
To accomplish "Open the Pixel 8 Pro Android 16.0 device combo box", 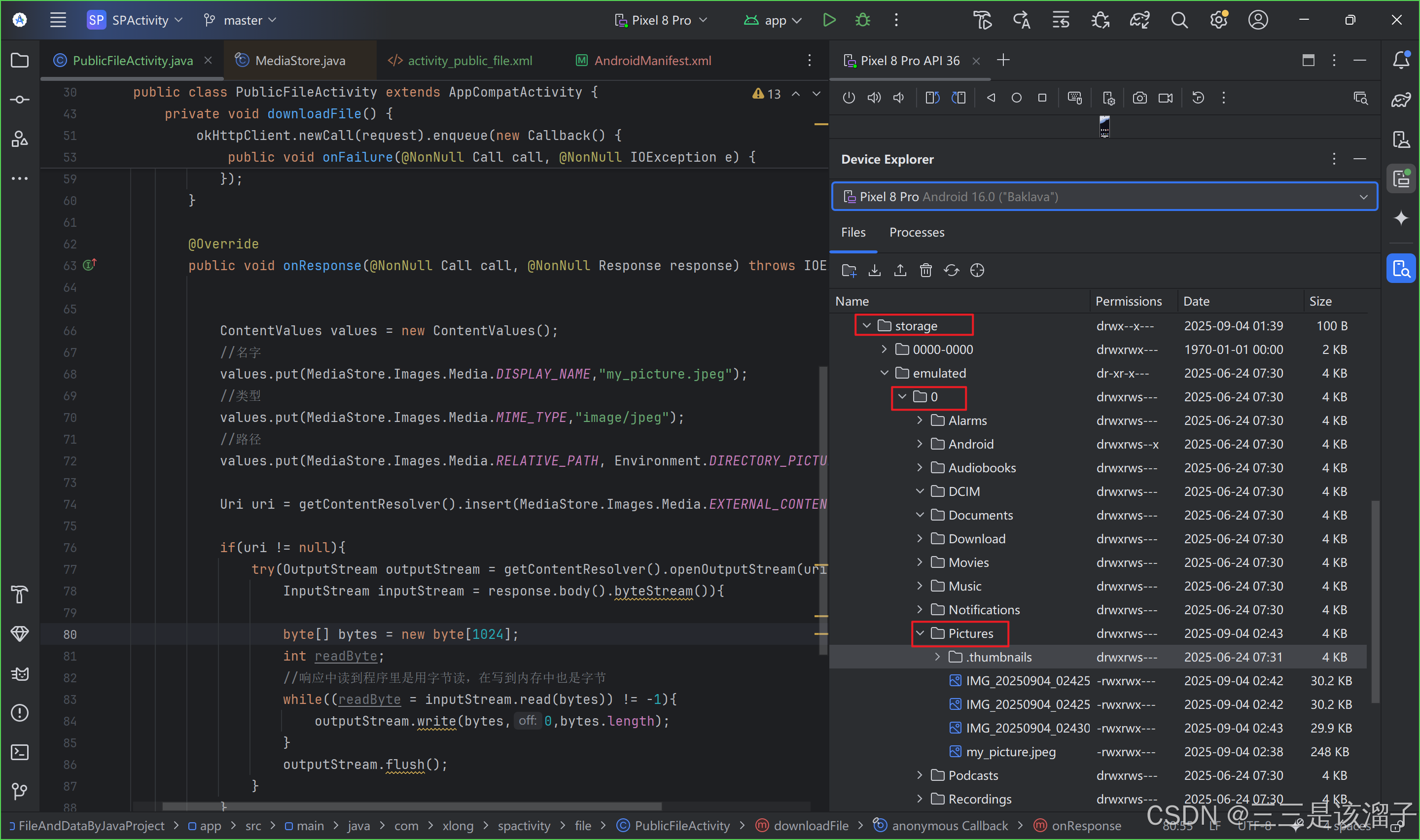I will pos(1104,196).
